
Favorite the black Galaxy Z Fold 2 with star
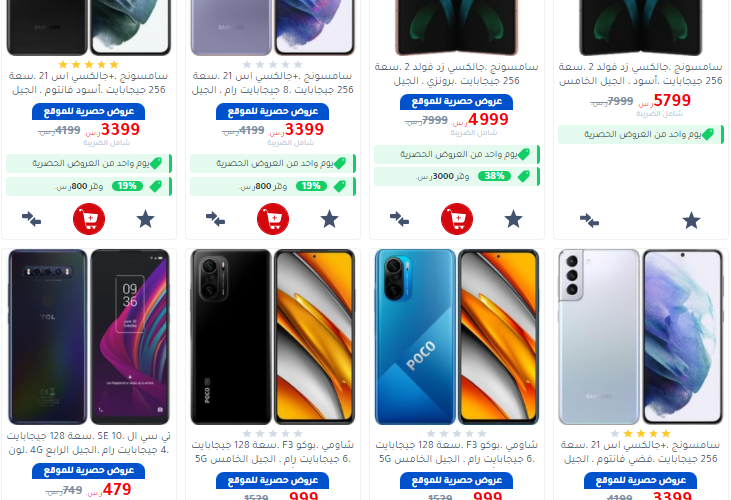691,220
